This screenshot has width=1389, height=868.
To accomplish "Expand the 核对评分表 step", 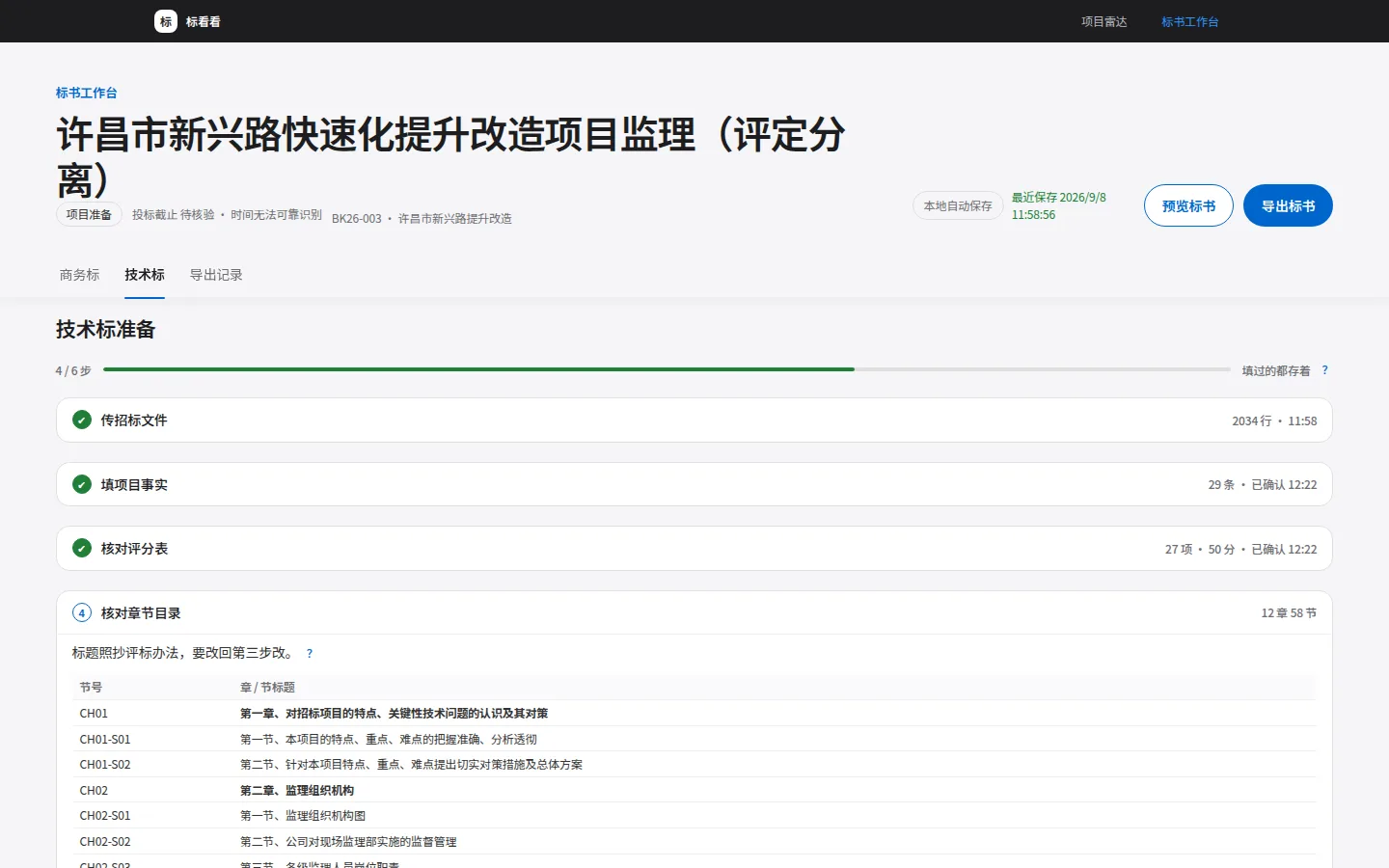I will pos(694,549).
